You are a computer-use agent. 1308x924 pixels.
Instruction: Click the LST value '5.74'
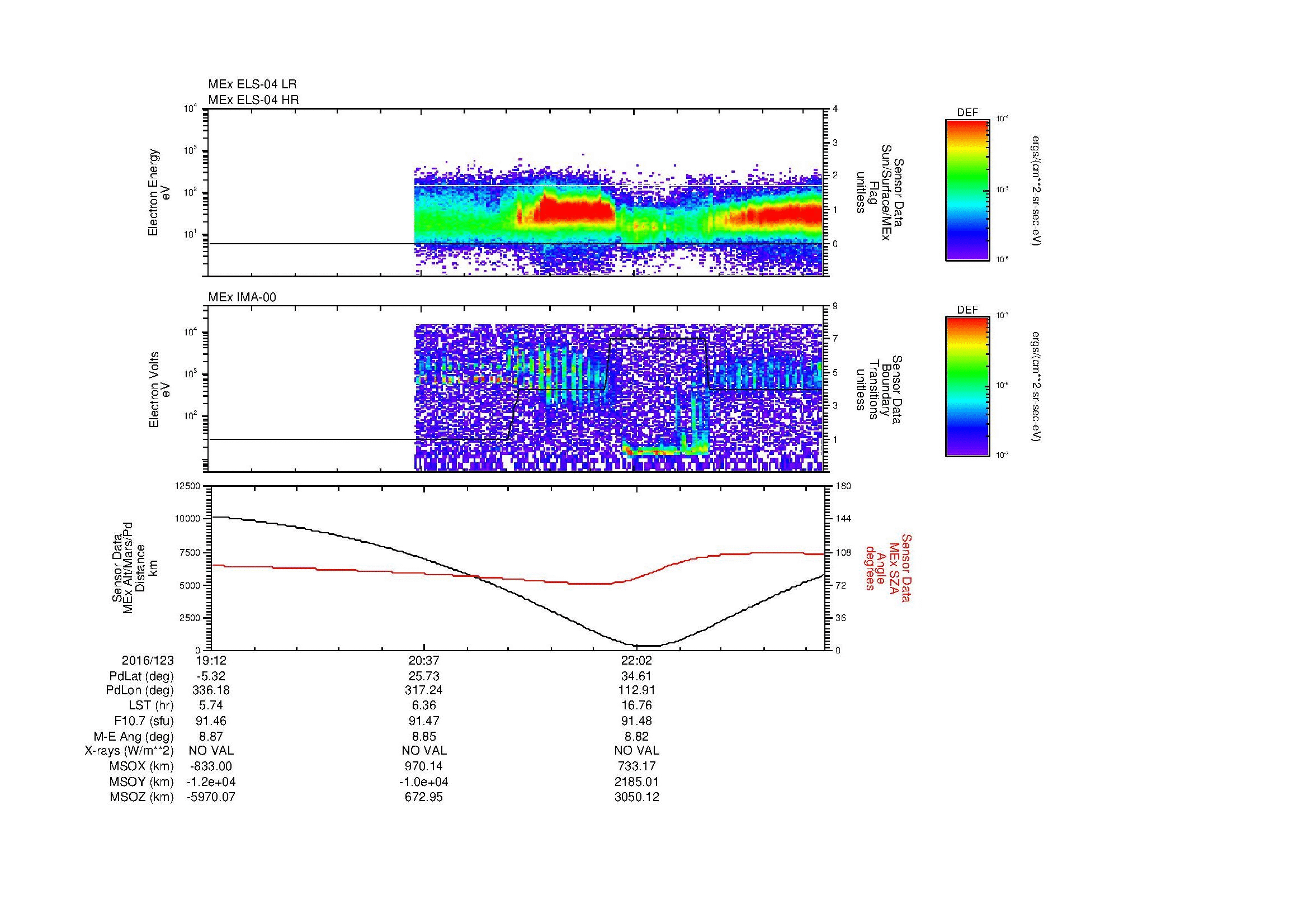[x=211, y=706]
